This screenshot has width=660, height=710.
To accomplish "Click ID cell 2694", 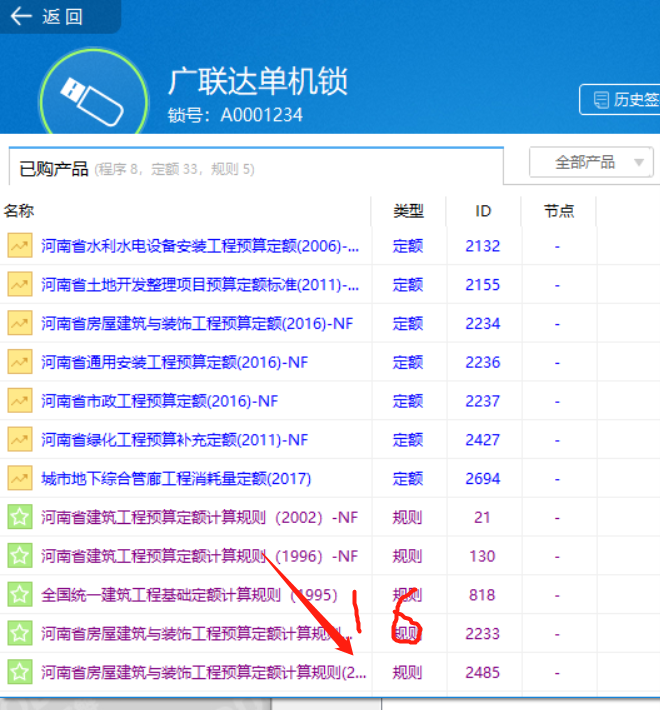I will click(x=483, y=479).
